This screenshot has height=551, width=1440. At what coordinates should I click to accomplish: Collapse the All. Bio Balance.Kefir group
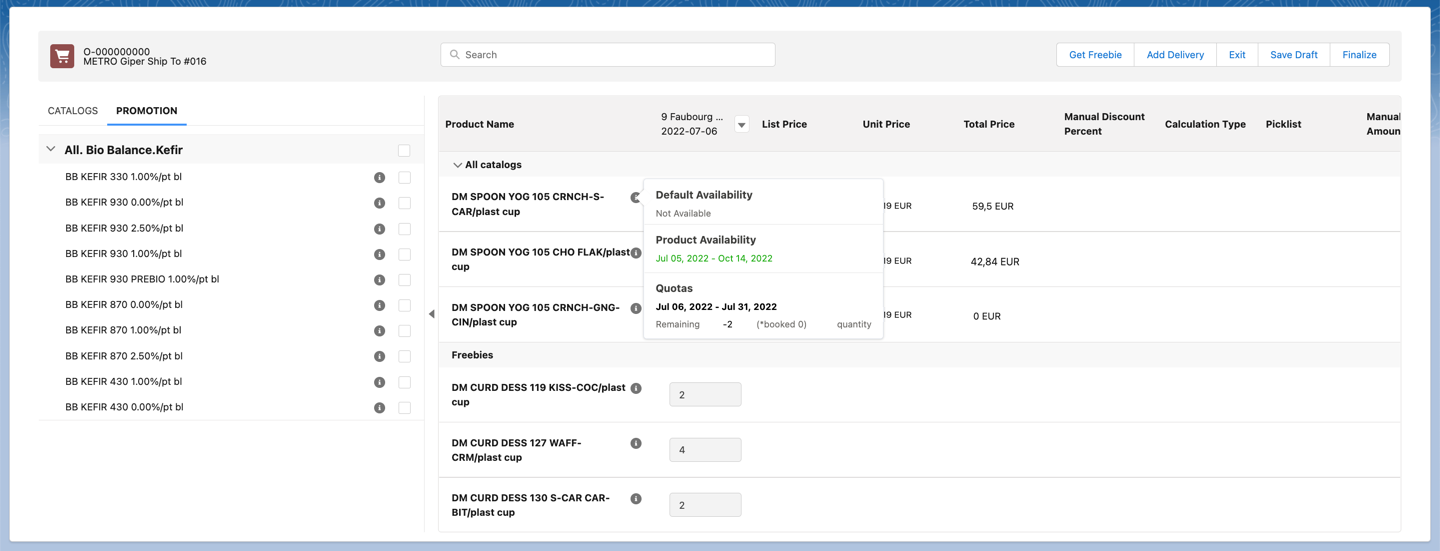point(51,150)
